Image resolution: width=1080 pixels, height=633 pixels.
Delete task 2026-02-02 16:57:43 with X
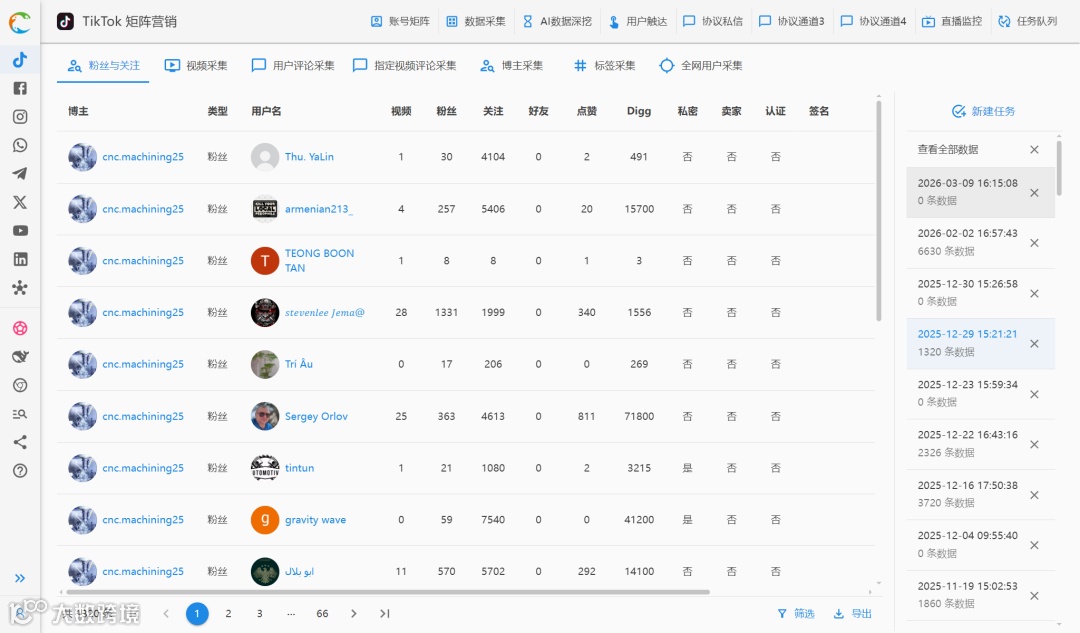tap(1034, 243)
